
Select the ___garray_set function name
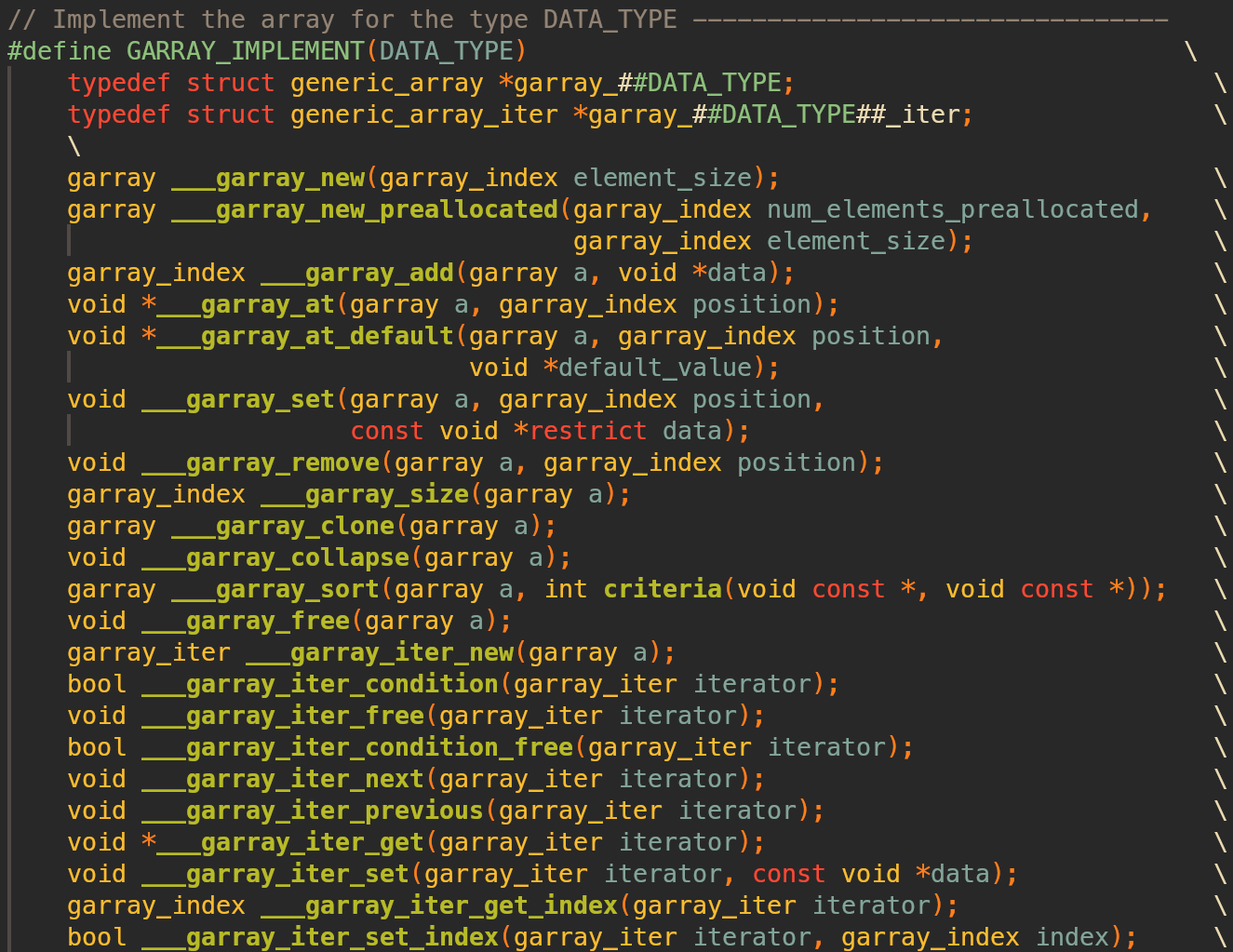pos(238,399)
